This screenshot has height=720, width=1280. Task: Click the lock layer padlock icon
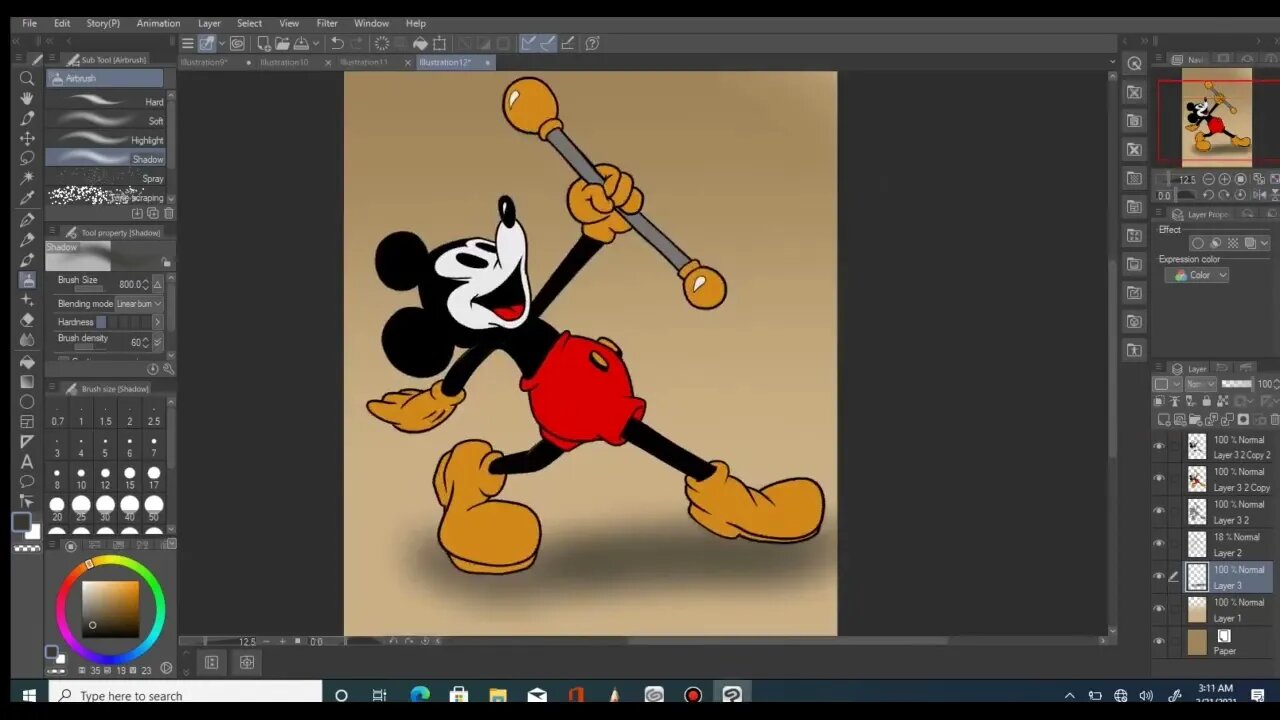coord(1206,401)
